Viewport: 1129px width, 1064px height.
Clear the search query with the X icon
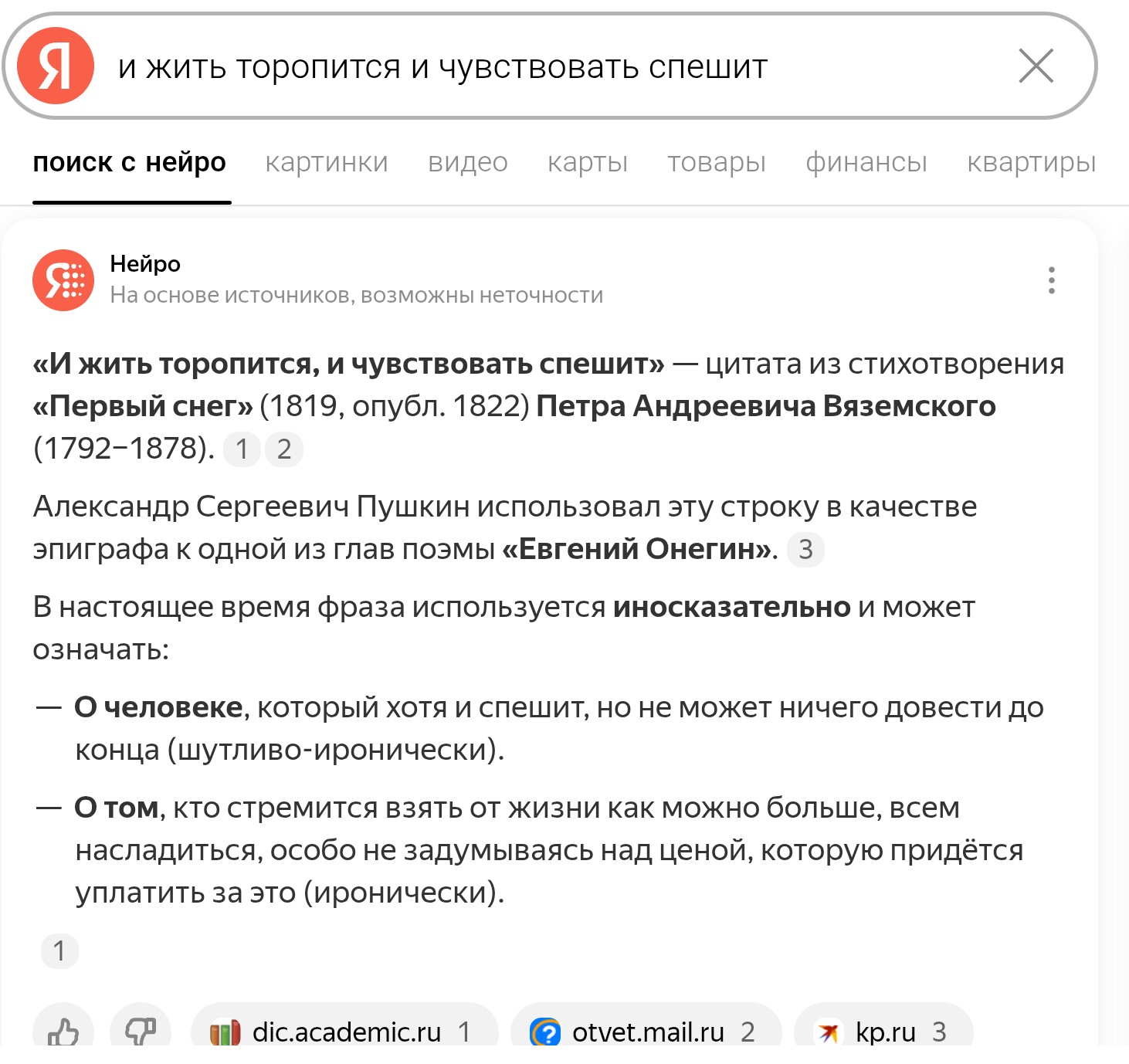(x=1036, y=66)
